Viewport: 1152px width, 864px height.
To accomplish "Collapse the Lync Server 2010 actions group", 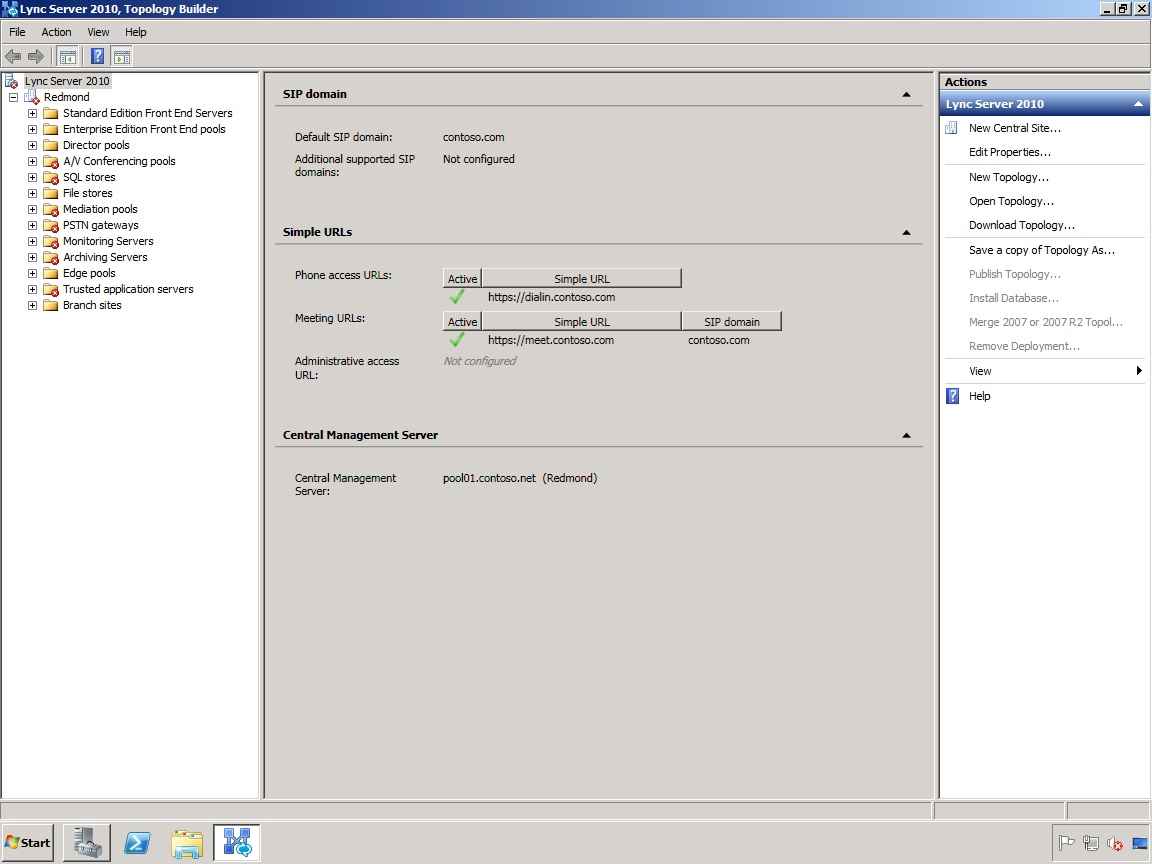I will click(1137, 104).
